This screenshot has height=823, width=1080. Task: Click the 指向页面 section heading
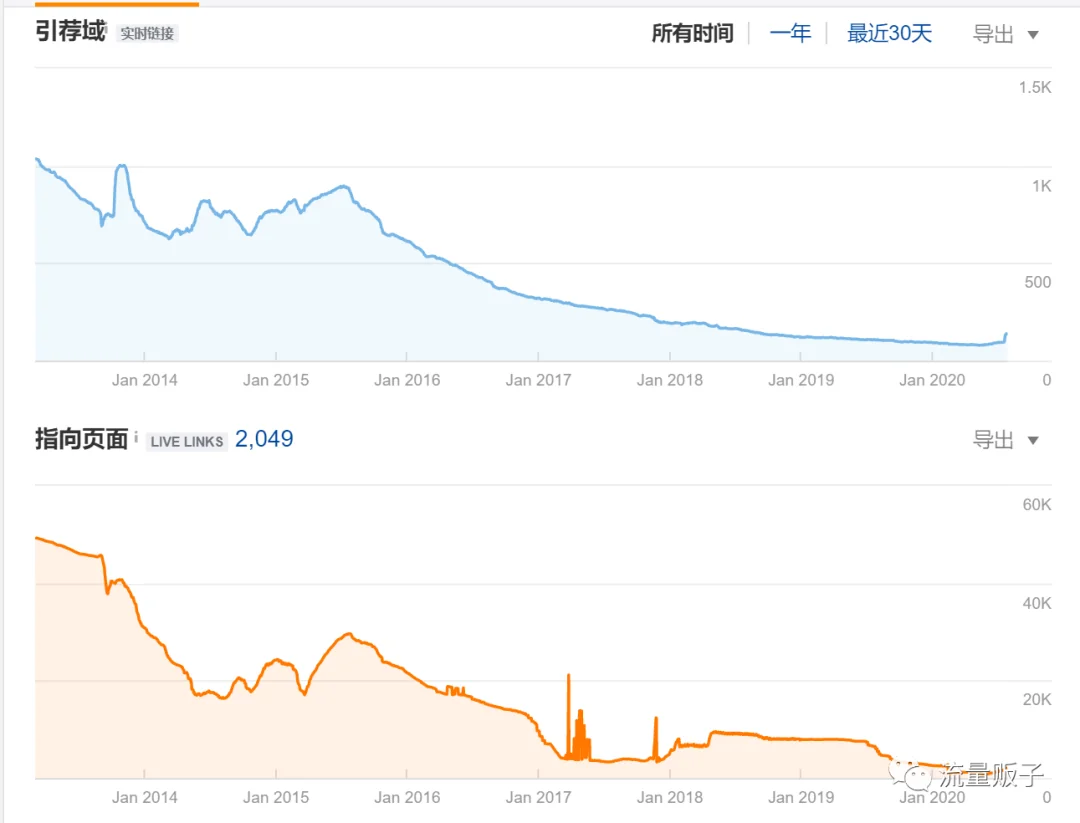81,439
